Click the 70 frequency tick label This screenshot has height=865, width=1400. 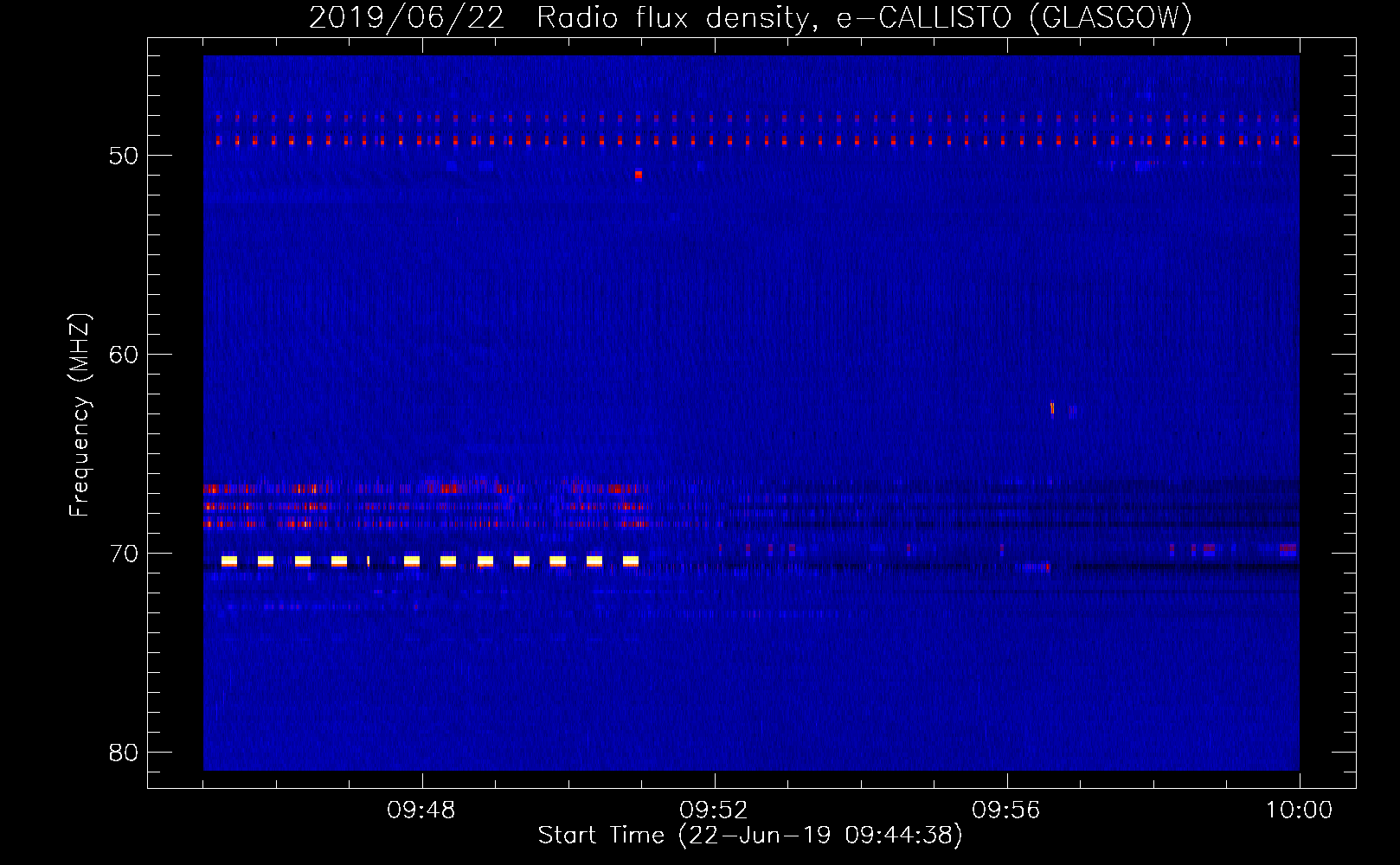point(124,554)
